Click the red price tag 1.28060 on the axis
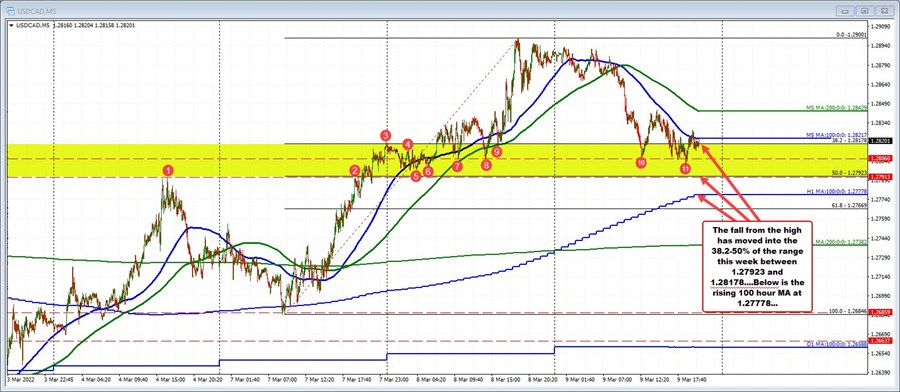This screenshot has height=392, width=900. tap(879, 158)
